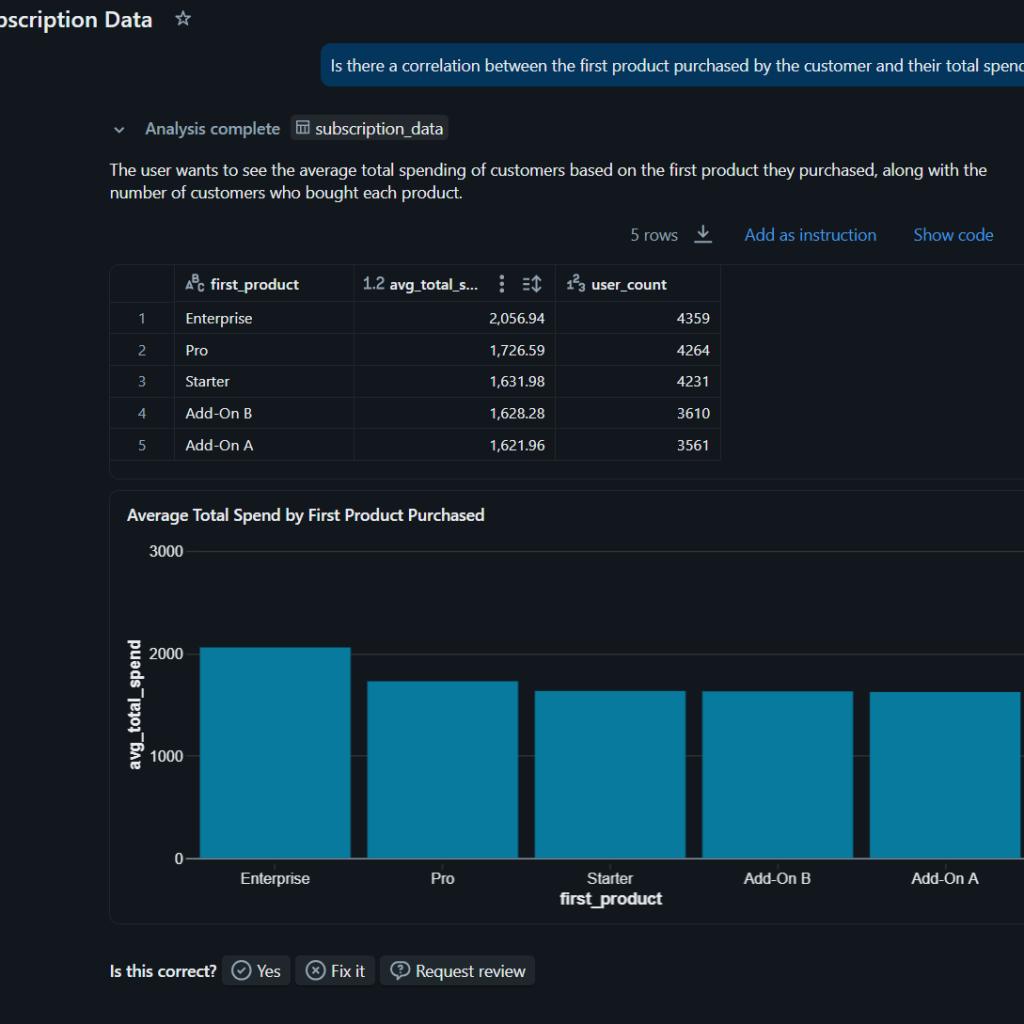Click Add as instruction
The width and height of the screenshot is (1024, 1024).
point(810,235)
